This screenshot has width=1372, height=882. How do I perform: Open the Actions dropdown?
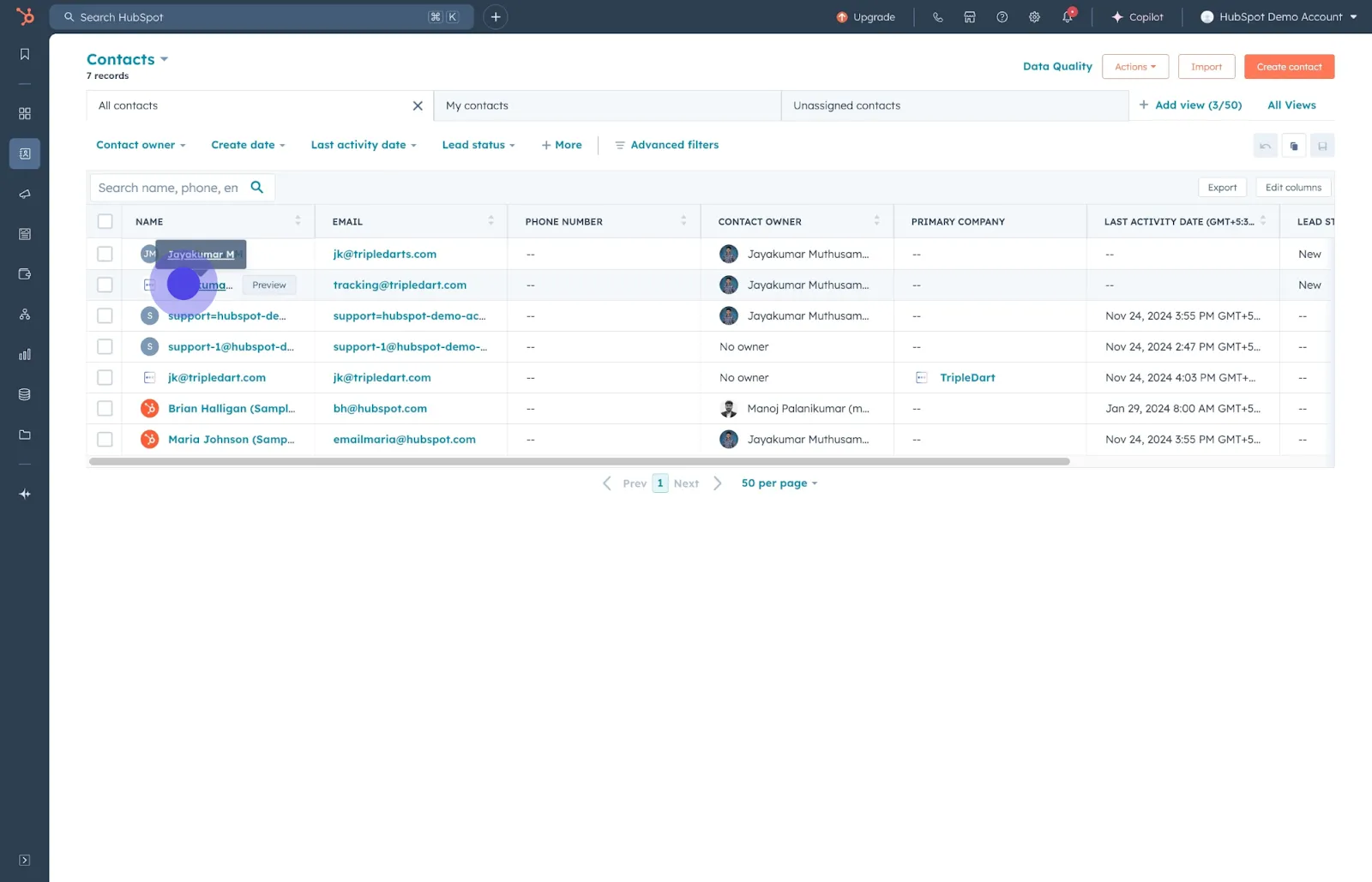point(1135,67)
